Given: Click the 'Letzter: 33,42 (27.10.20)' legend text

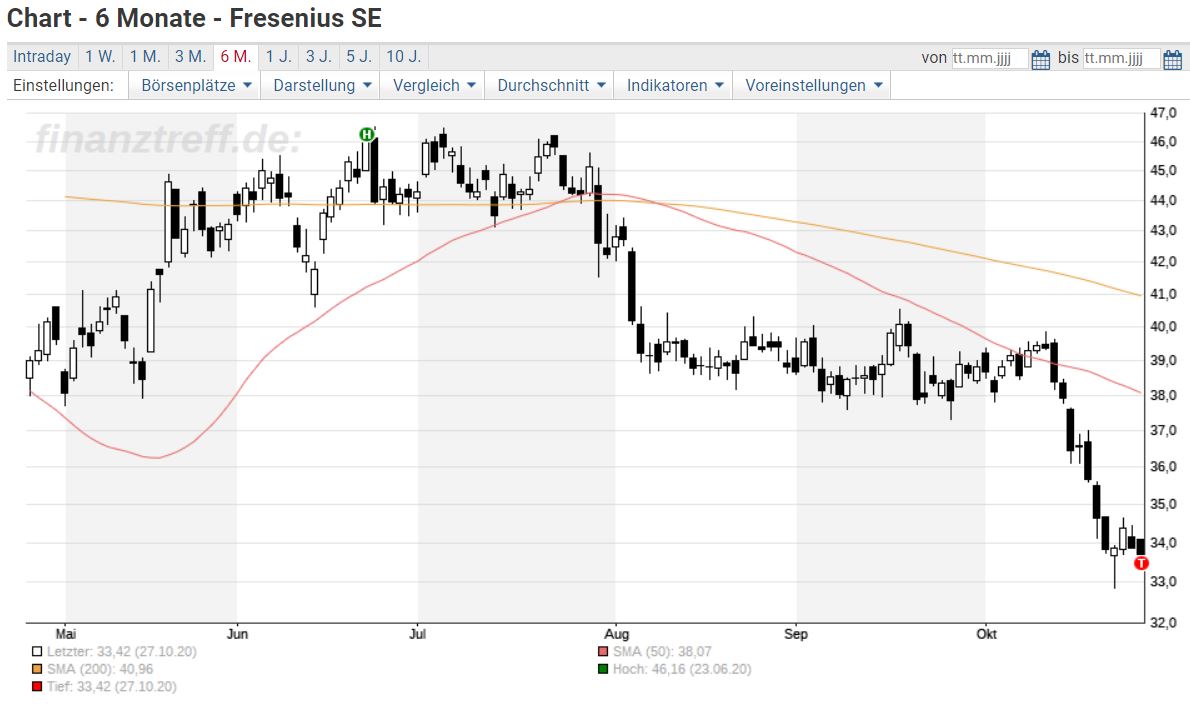Looking at the screenshot, I should 121,652.
